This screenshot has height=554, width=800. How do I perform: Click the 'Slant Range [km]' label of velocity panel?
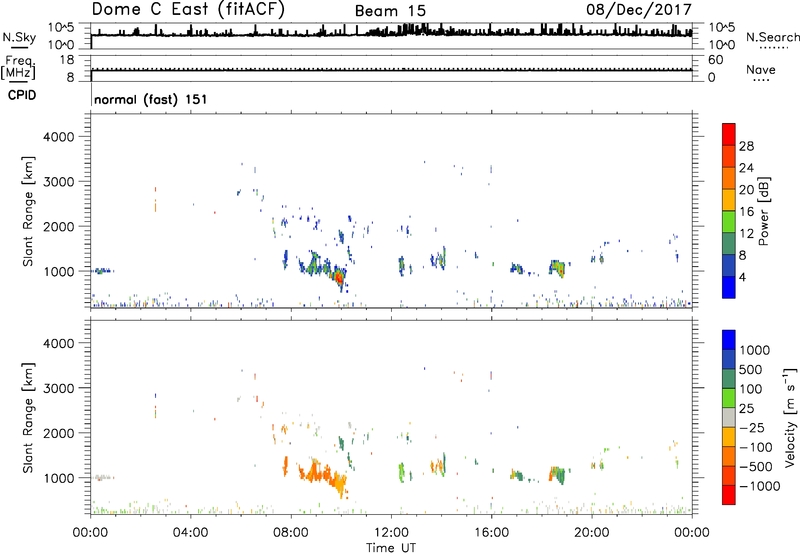27,417
